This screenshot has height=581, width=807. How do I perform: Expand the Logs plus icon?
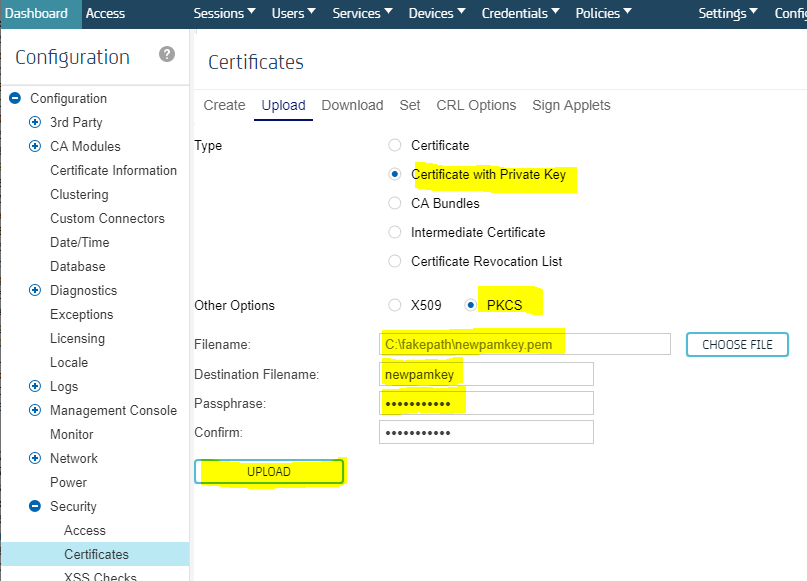35,386
